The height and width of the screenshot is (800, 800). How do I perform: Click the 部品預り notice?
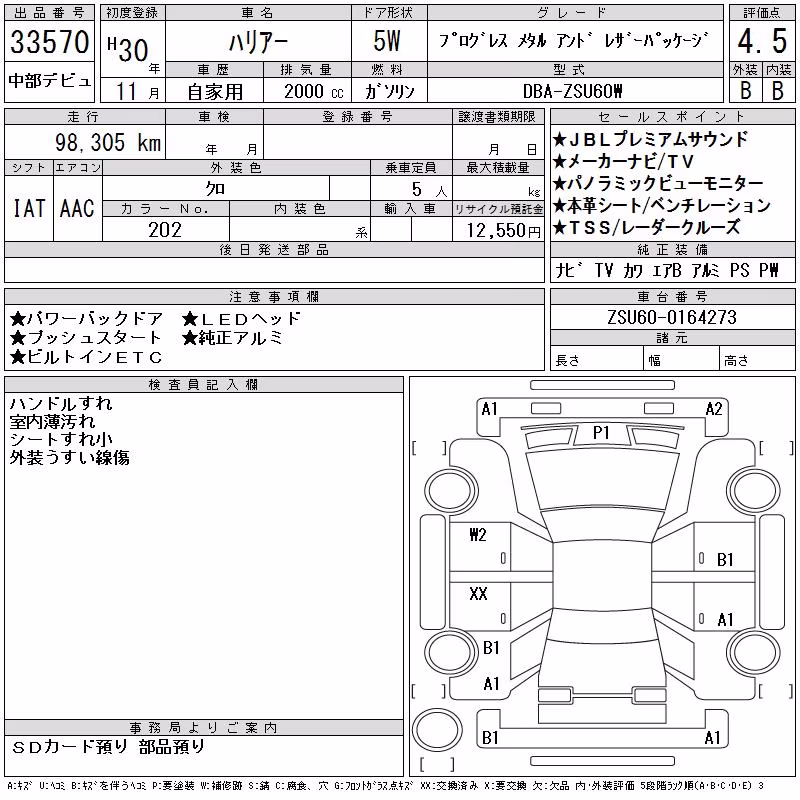pos(171,747)
